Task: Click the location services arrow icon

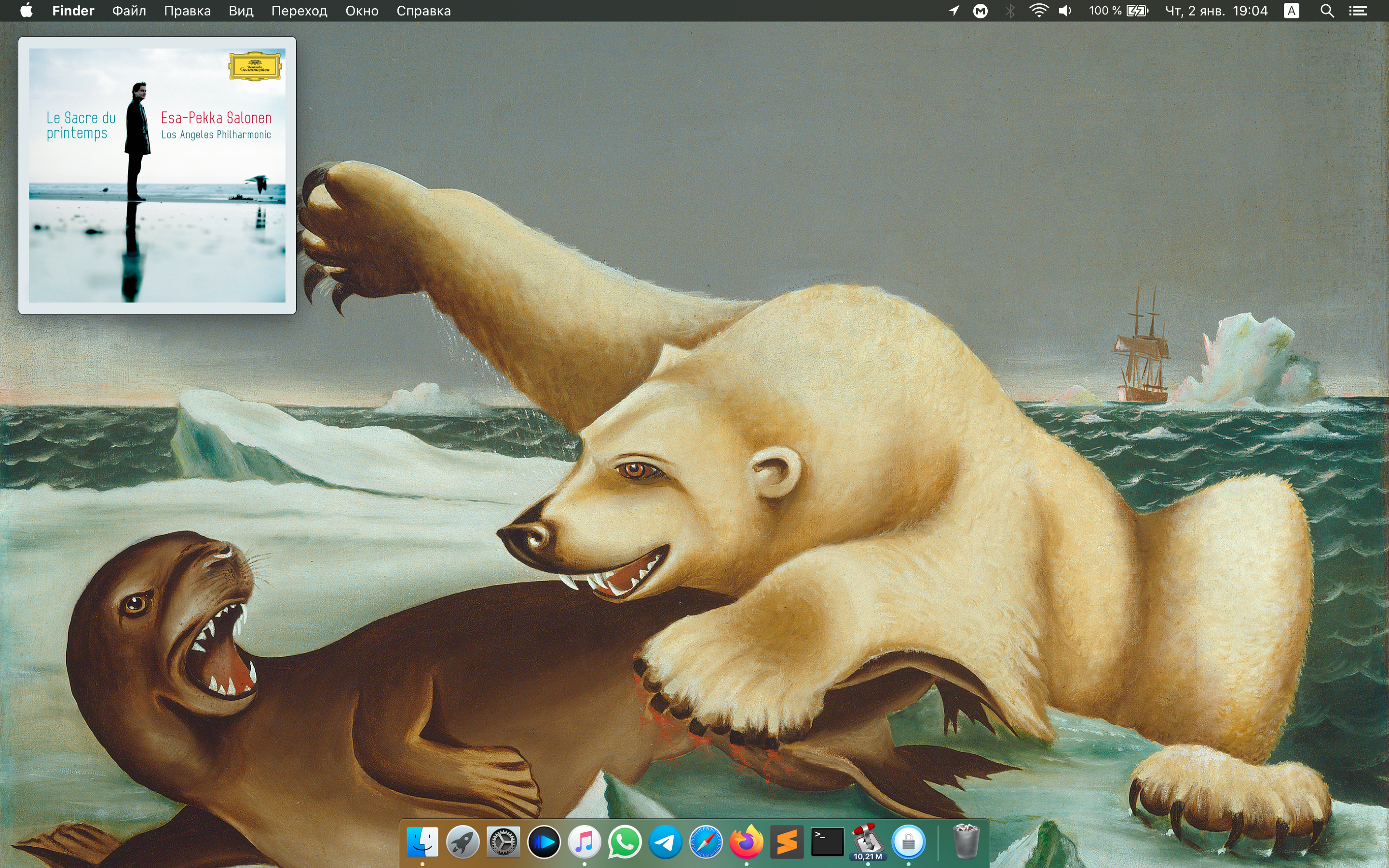Action: 953,10
